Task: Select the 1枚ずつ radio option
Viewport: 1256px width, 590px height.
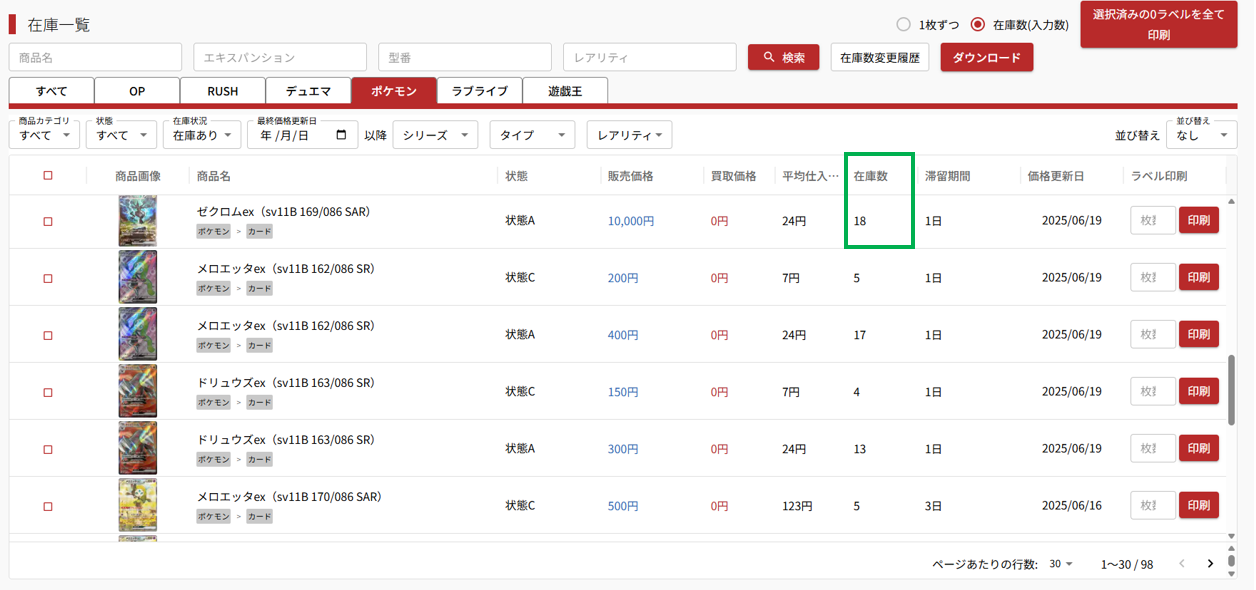Action: pyautogui.click(x=903, y=25)
